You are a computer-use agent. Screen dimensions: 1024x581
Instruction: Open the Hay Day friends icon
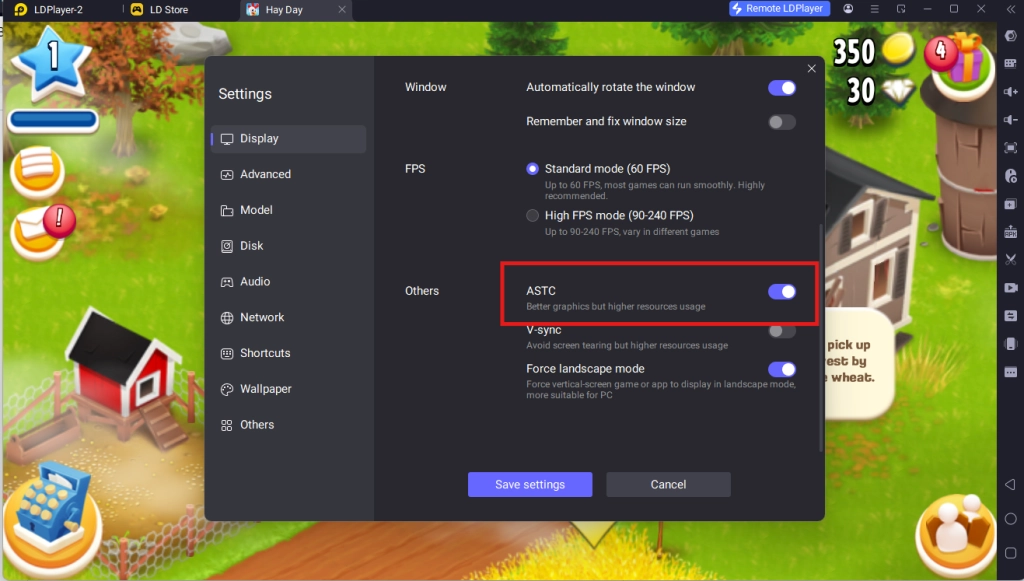[956, 534]
